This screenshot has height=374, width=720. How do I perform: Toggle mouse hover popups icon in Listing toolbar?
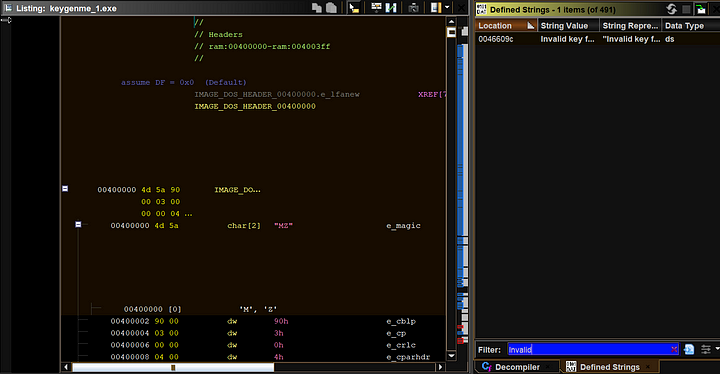354,8
